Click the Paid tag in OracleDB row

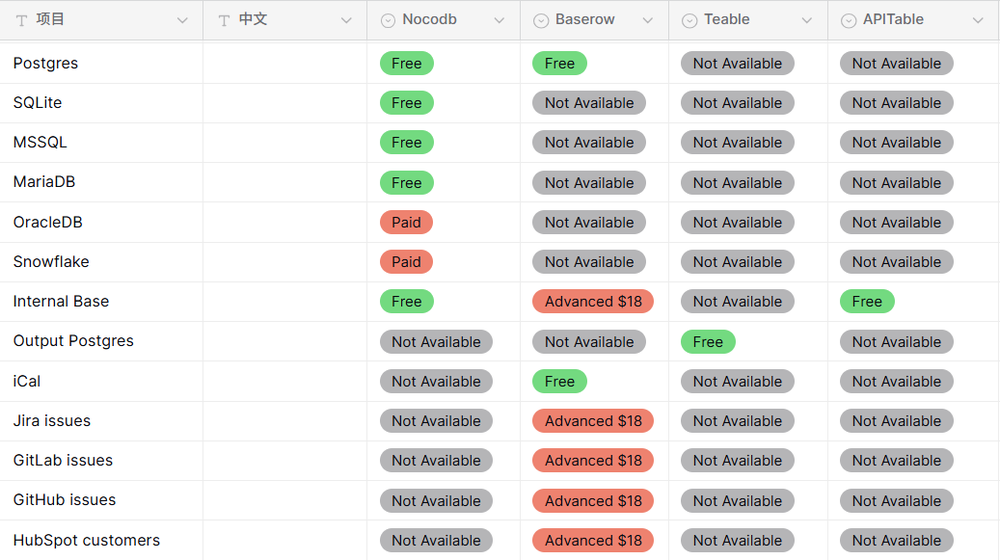(406, 222)
